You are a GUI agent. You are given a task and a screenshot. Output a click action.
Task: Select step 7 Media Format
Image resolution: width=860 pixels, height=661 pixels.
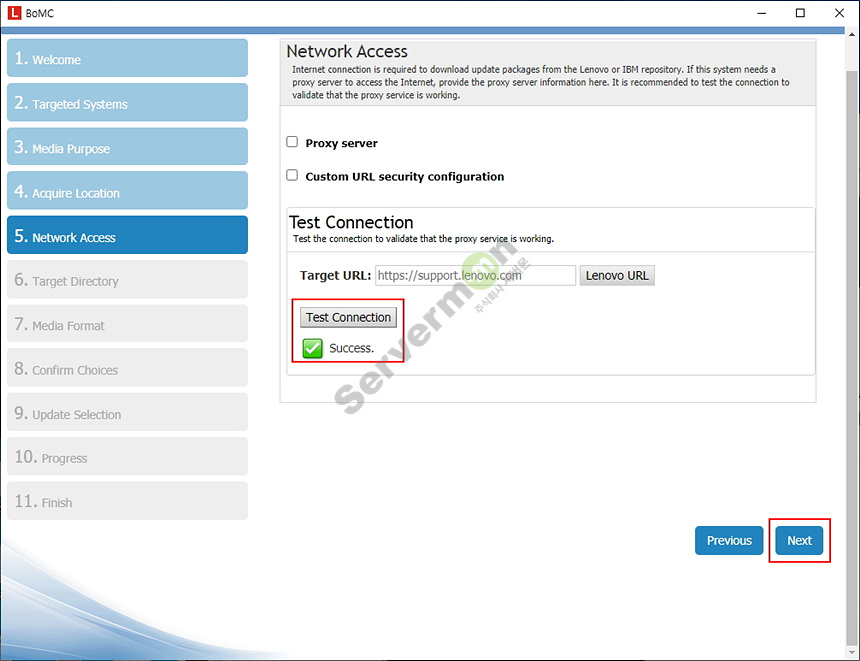pyautogui.click(x=127, y=324)
